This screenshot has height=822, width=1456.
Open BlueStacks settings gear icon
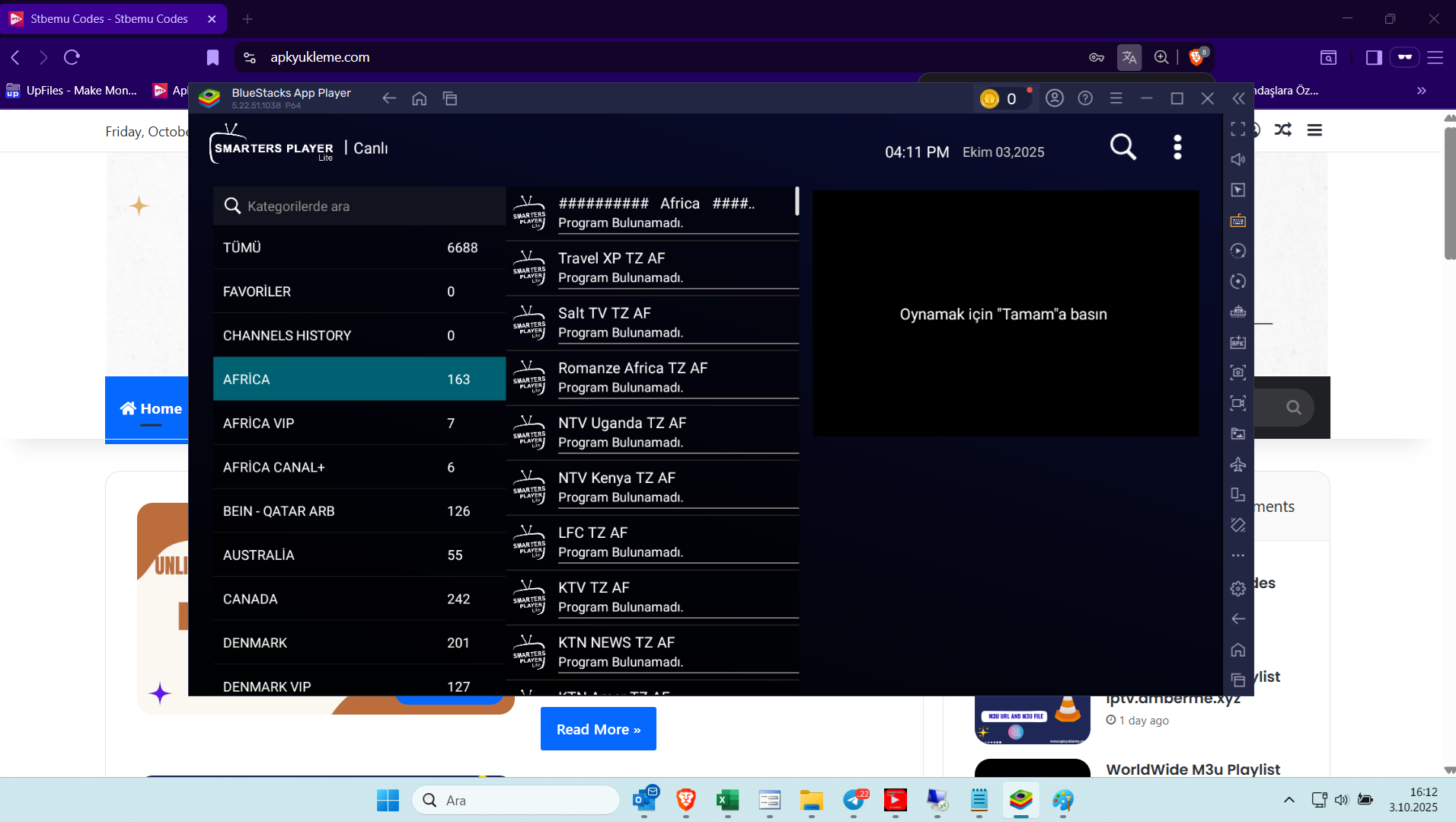[1238, 588]
